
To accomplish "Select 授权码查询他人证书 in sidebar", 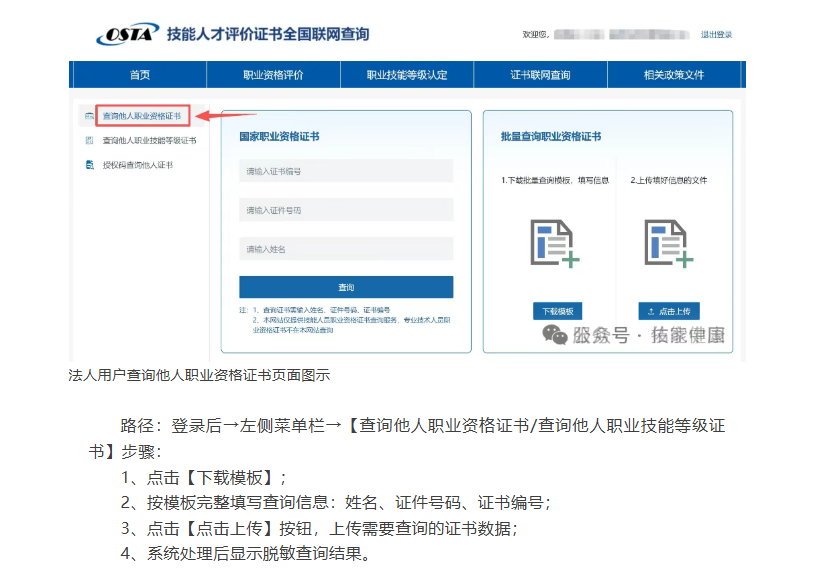I will coord(137,165).
